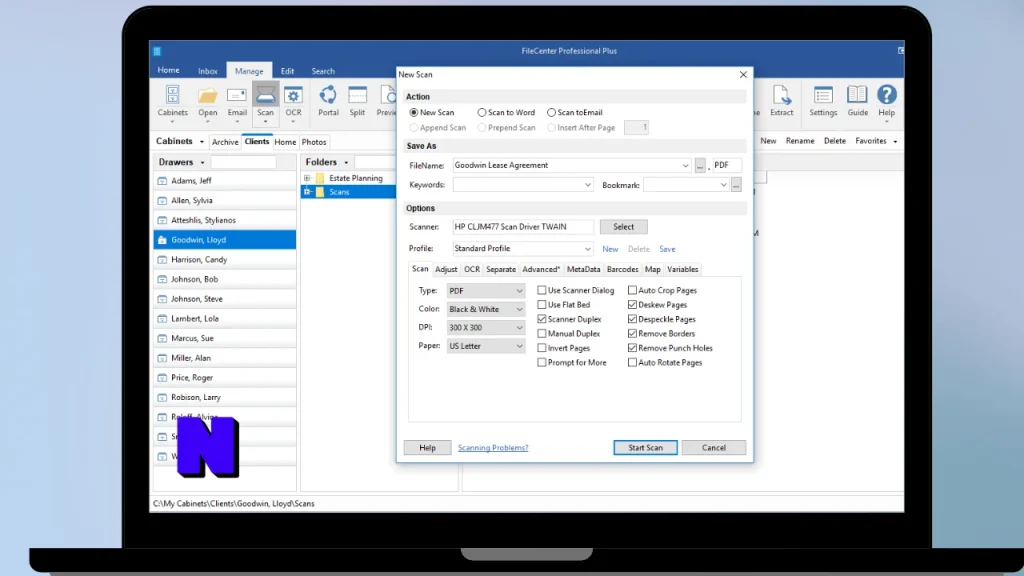
Task: Click the Scan ribbon icon
Action: (265, 95)
